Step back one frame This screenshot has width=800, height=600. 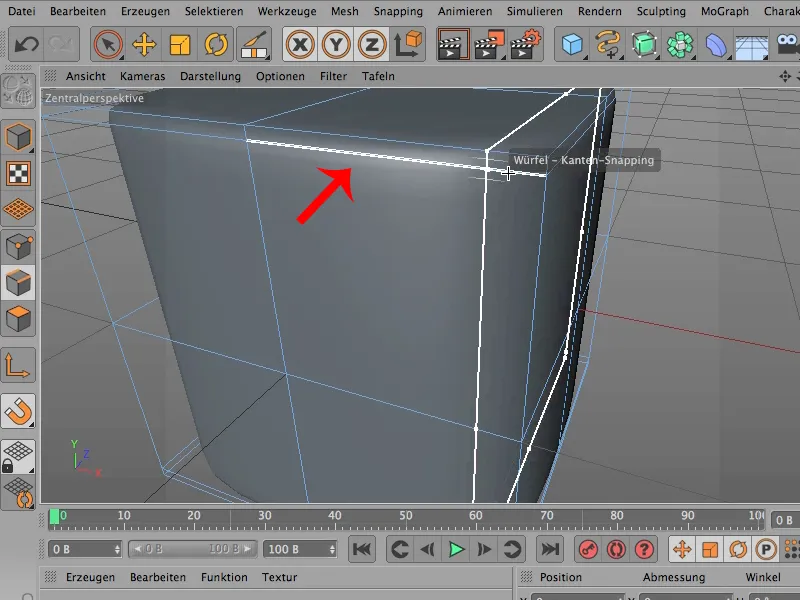(x=428, y=549)
